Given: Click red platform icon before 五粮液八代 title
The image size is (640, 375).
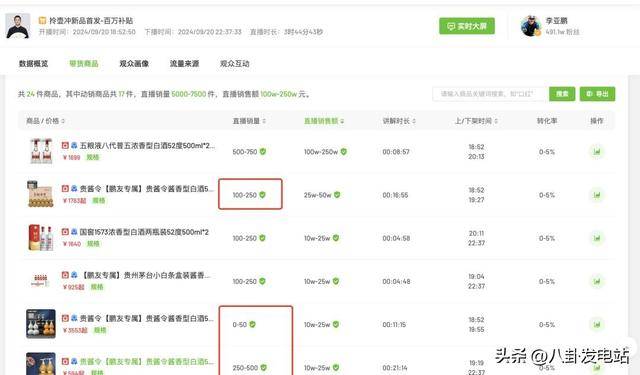Looking at the screenshot, I should tap(65, 145).
